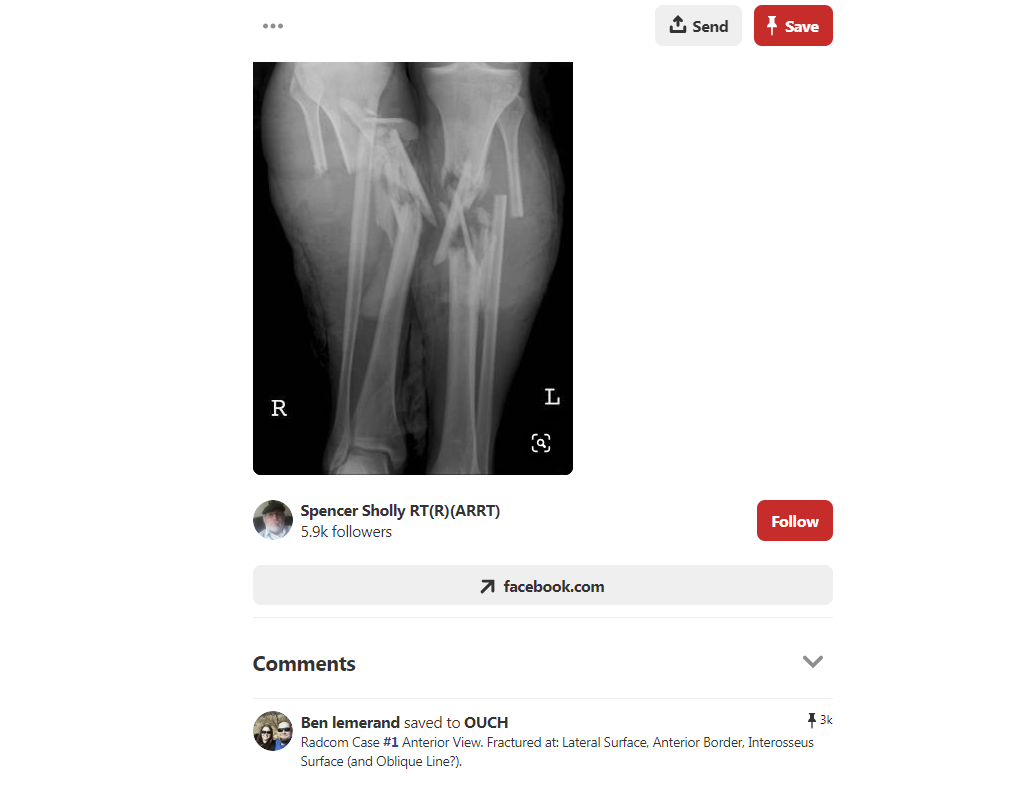Screen dimensions: 1035x811
Task: Save this pin with the Save button
Action: pos(793,26)
